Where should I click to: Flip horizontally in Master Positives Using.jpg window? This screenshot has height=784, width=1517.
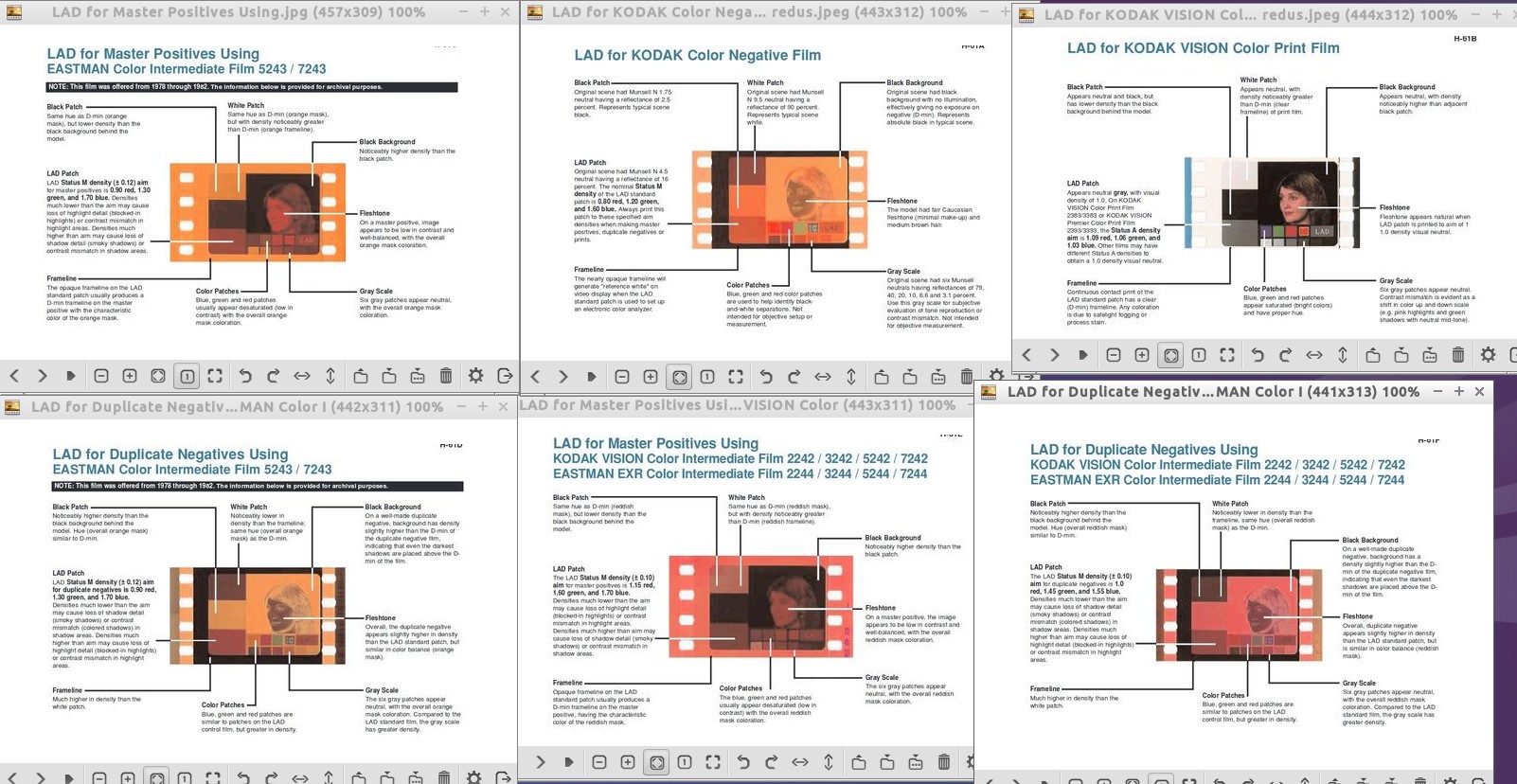pos(302,376)
